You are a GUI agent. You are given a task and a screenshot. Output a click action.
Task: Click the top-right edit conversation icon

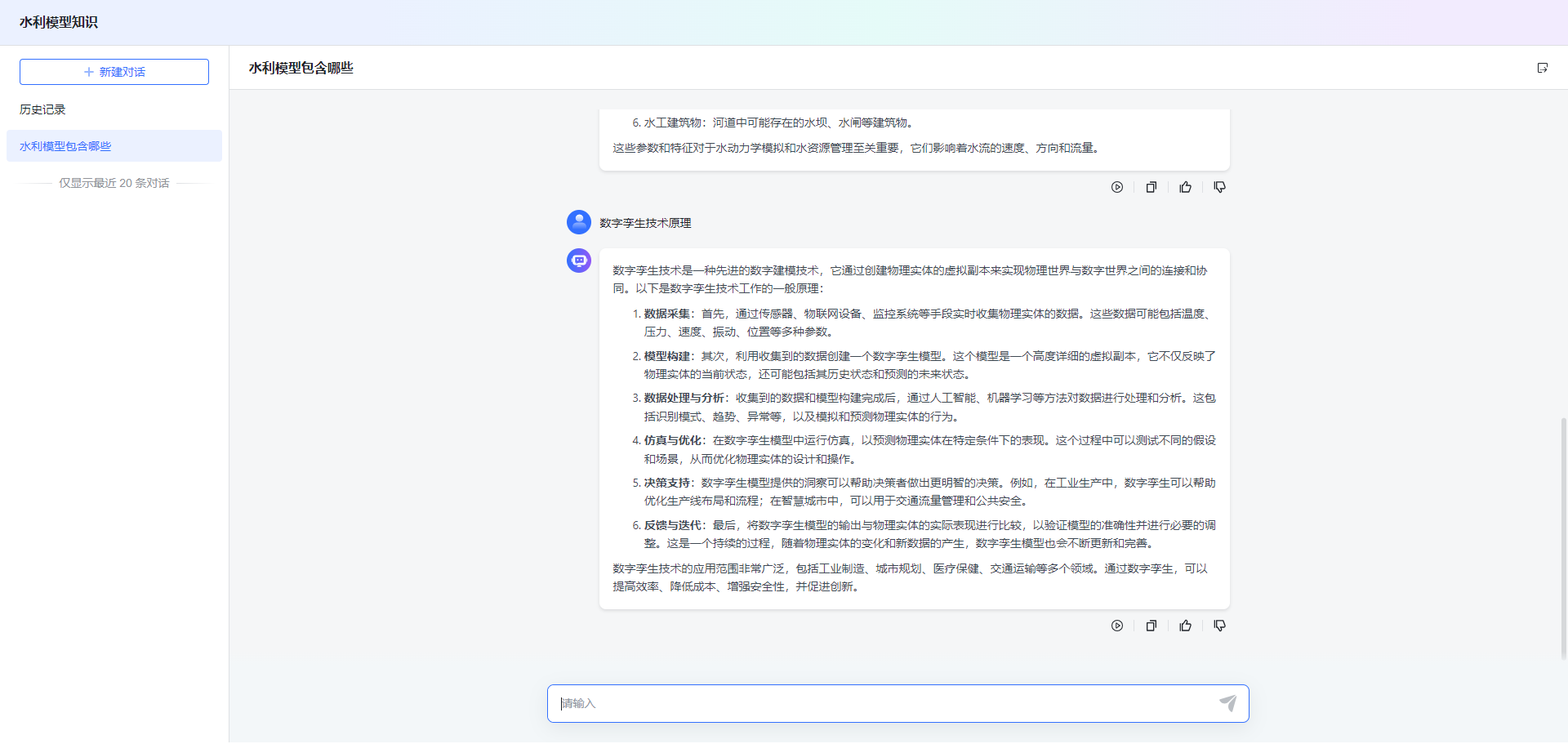tap(1542, 68)
